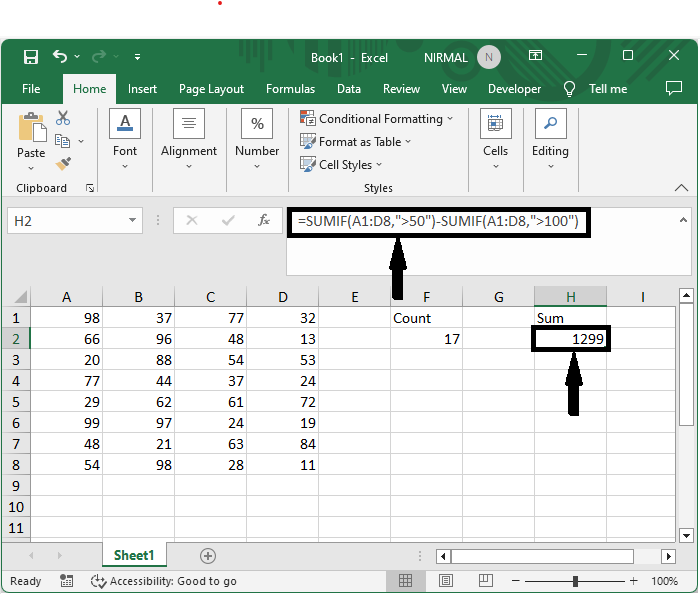Switch to the View tab
The width and height of the screenshot is (700, 594).
point(454,89)
